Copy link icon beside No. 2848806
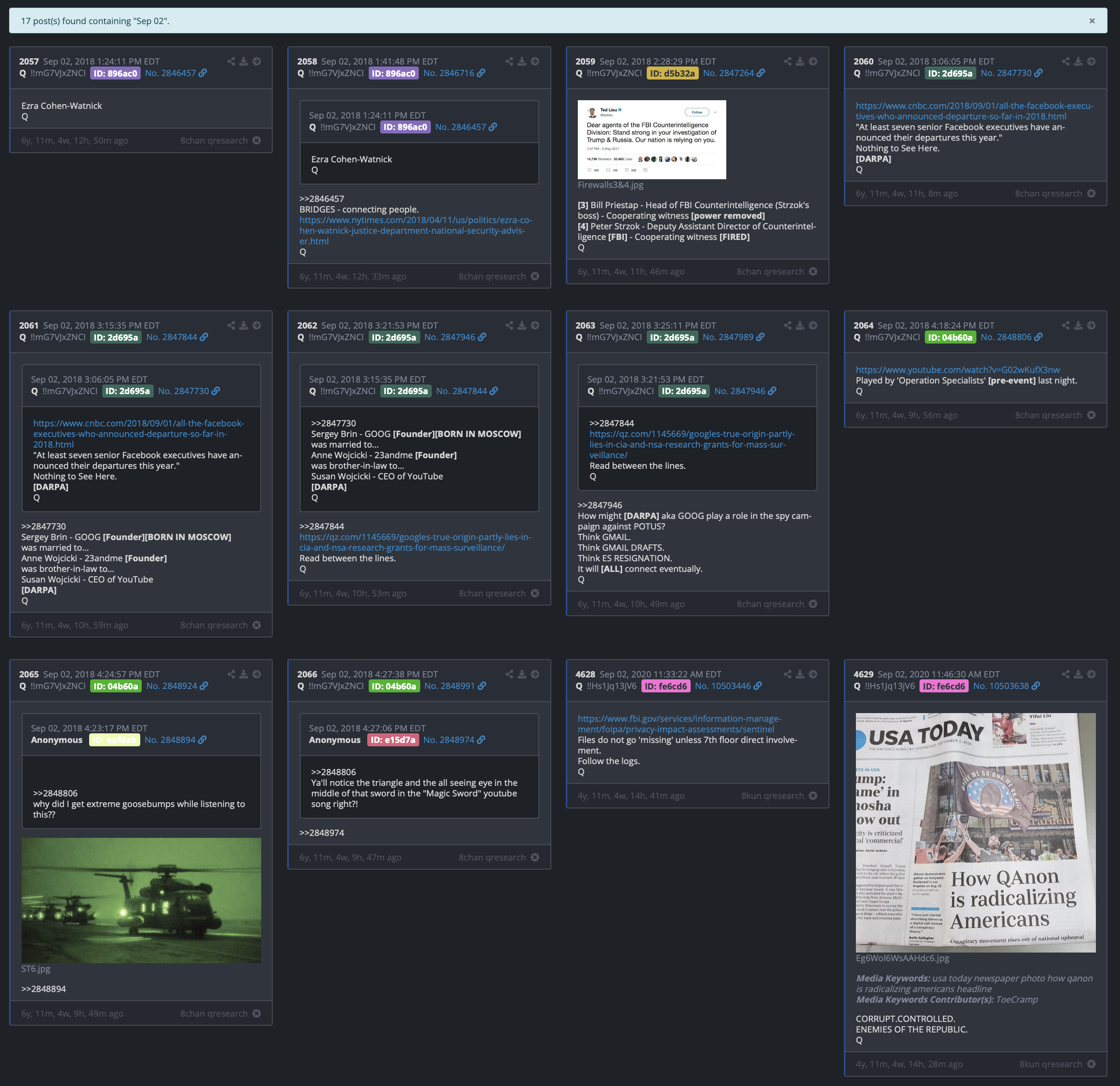Screen dimensions: 1120x1086 tap(1038, 337)
